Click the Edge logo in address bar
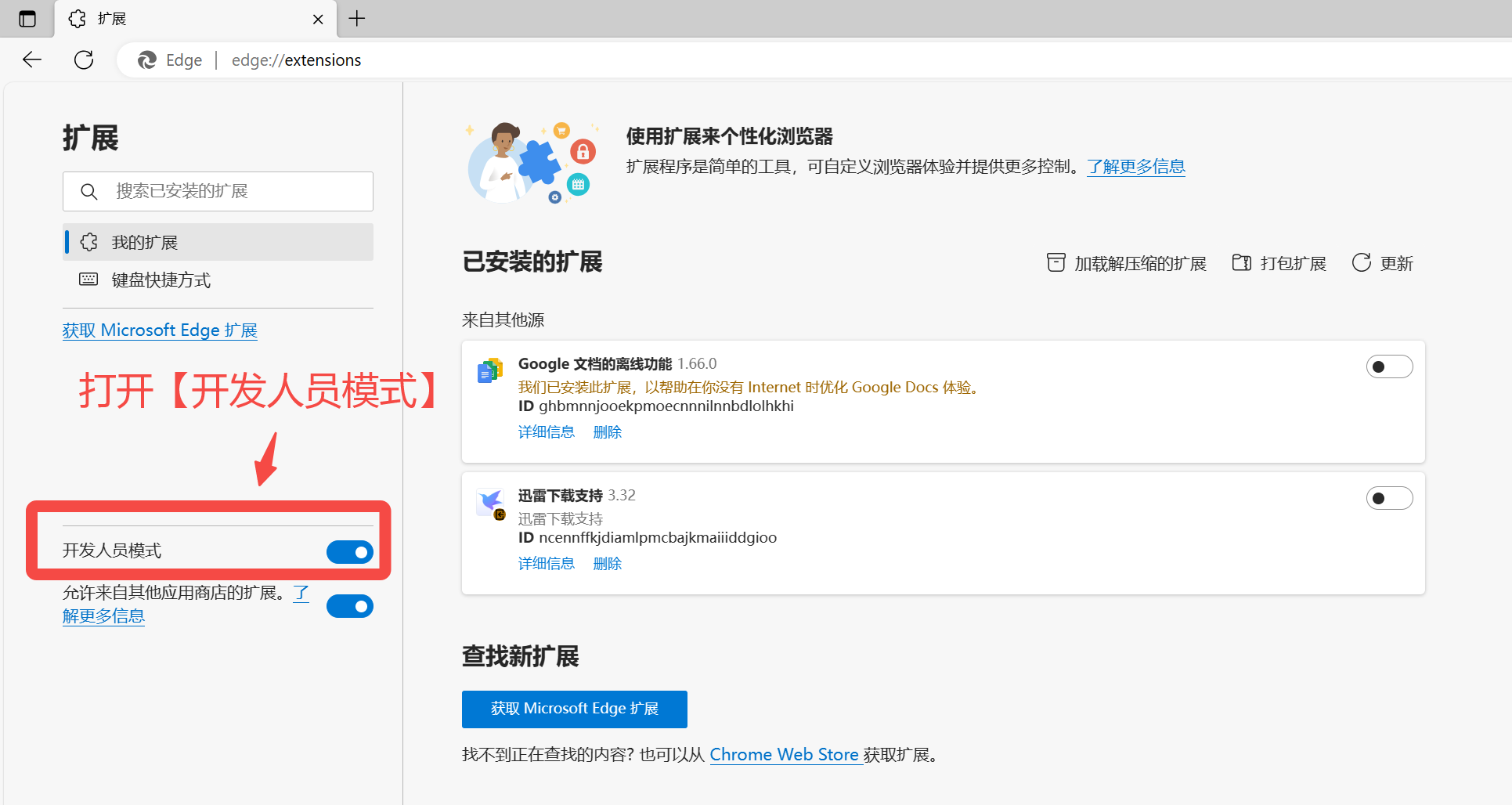Image resolution: width=1512 pixels, height=805 pixels. tap(147, 60)
